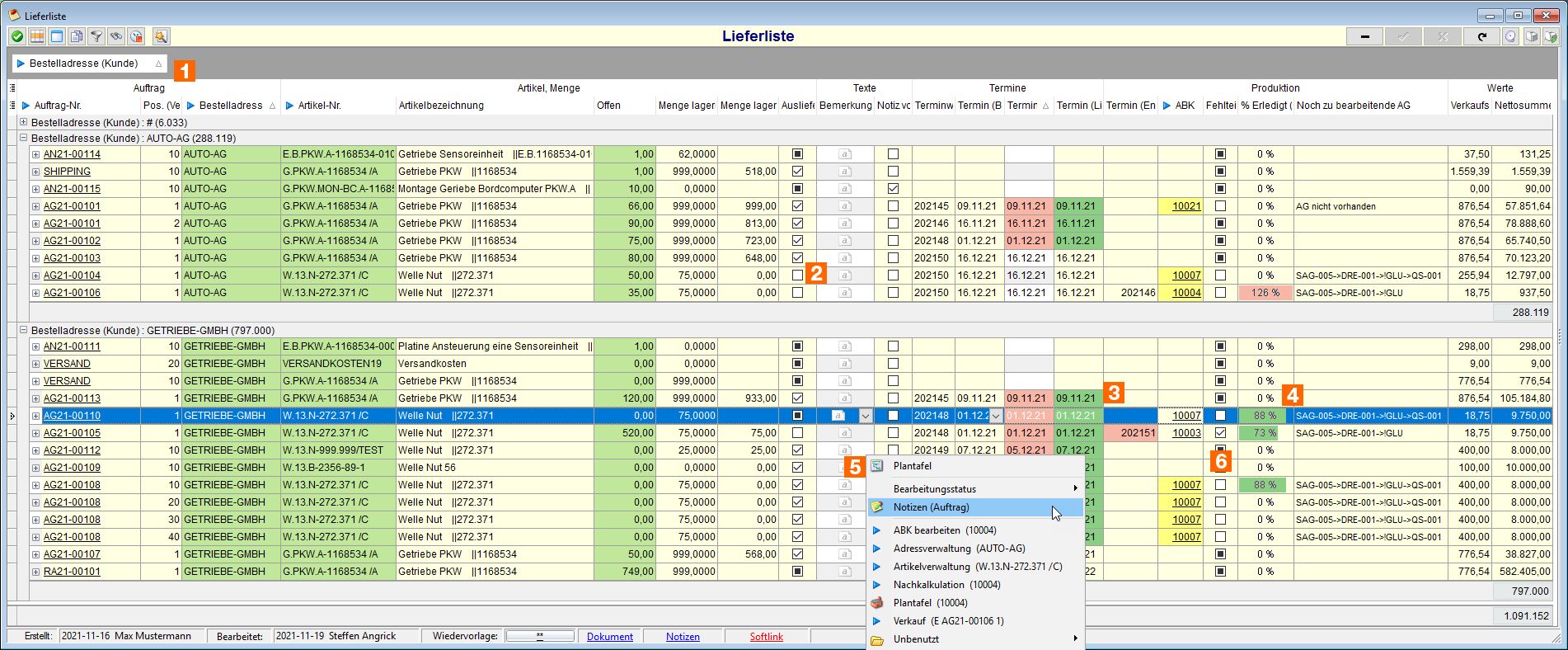Click the Bemerkung note icon in AG21-00110 row
This screenshot has height=650, width=1568.
click(x=838, y=416)
